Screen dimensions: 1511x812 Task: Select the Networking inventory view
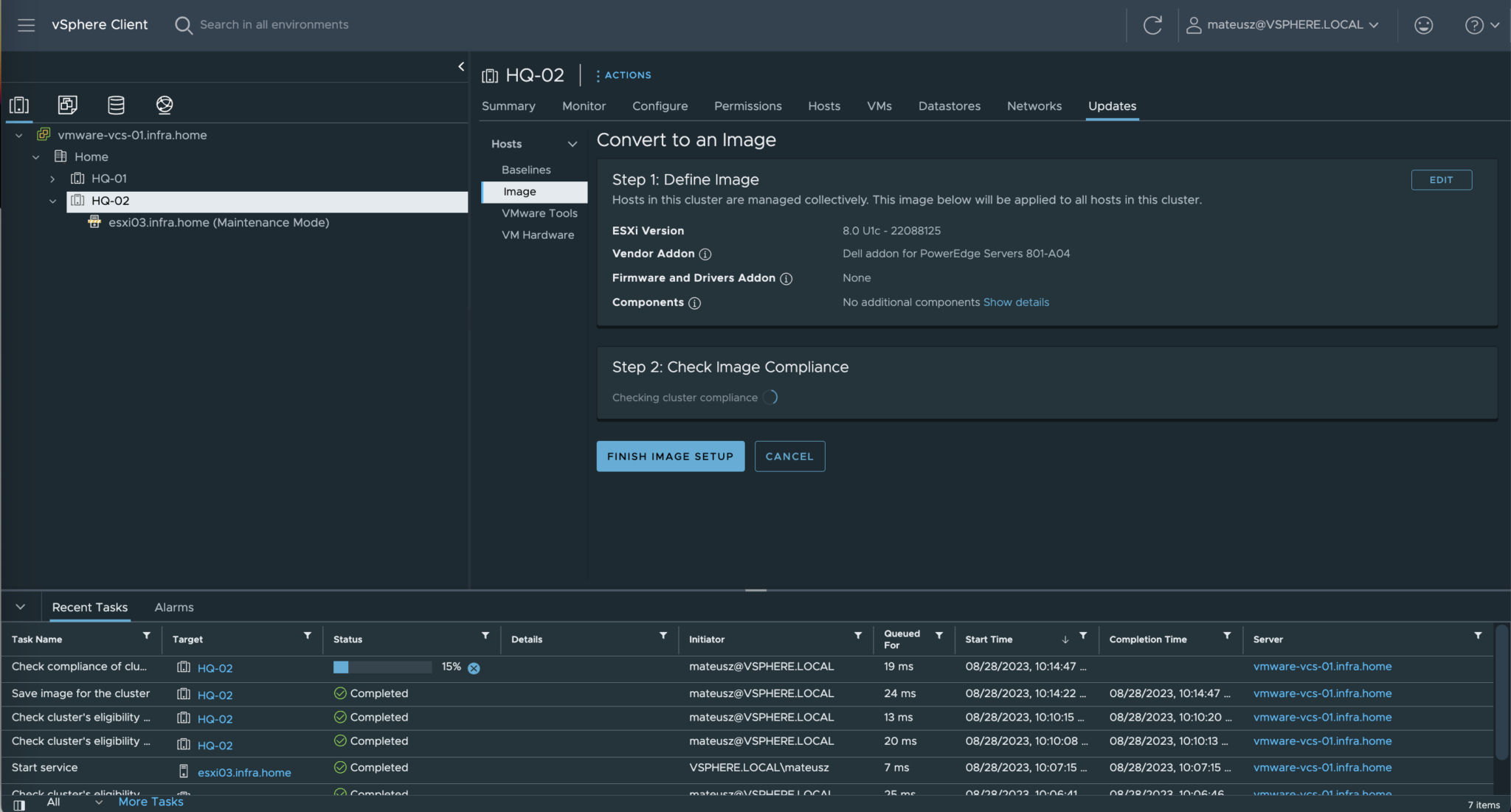165,105
